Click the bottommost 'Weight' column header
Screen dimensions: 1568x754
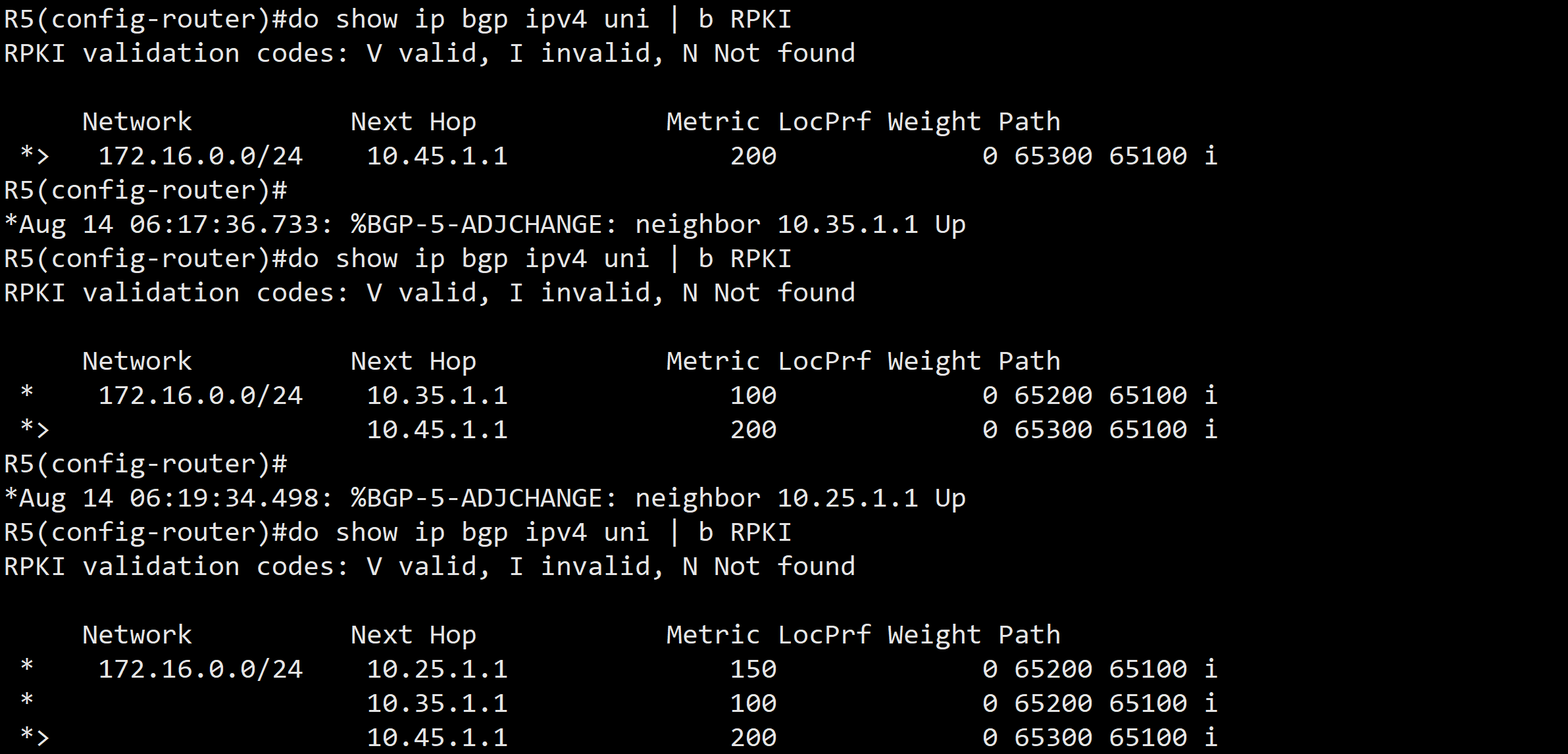(934, 636)
